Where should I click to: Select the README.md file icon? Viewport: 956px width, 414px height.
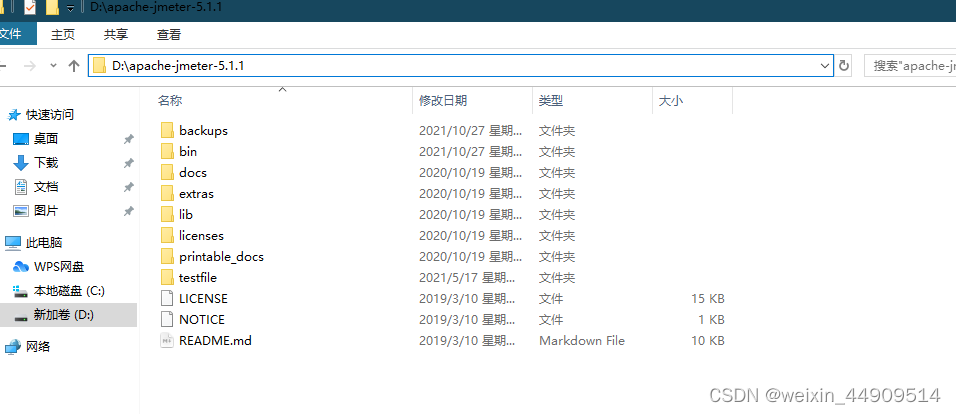click(x=167, y=341)
